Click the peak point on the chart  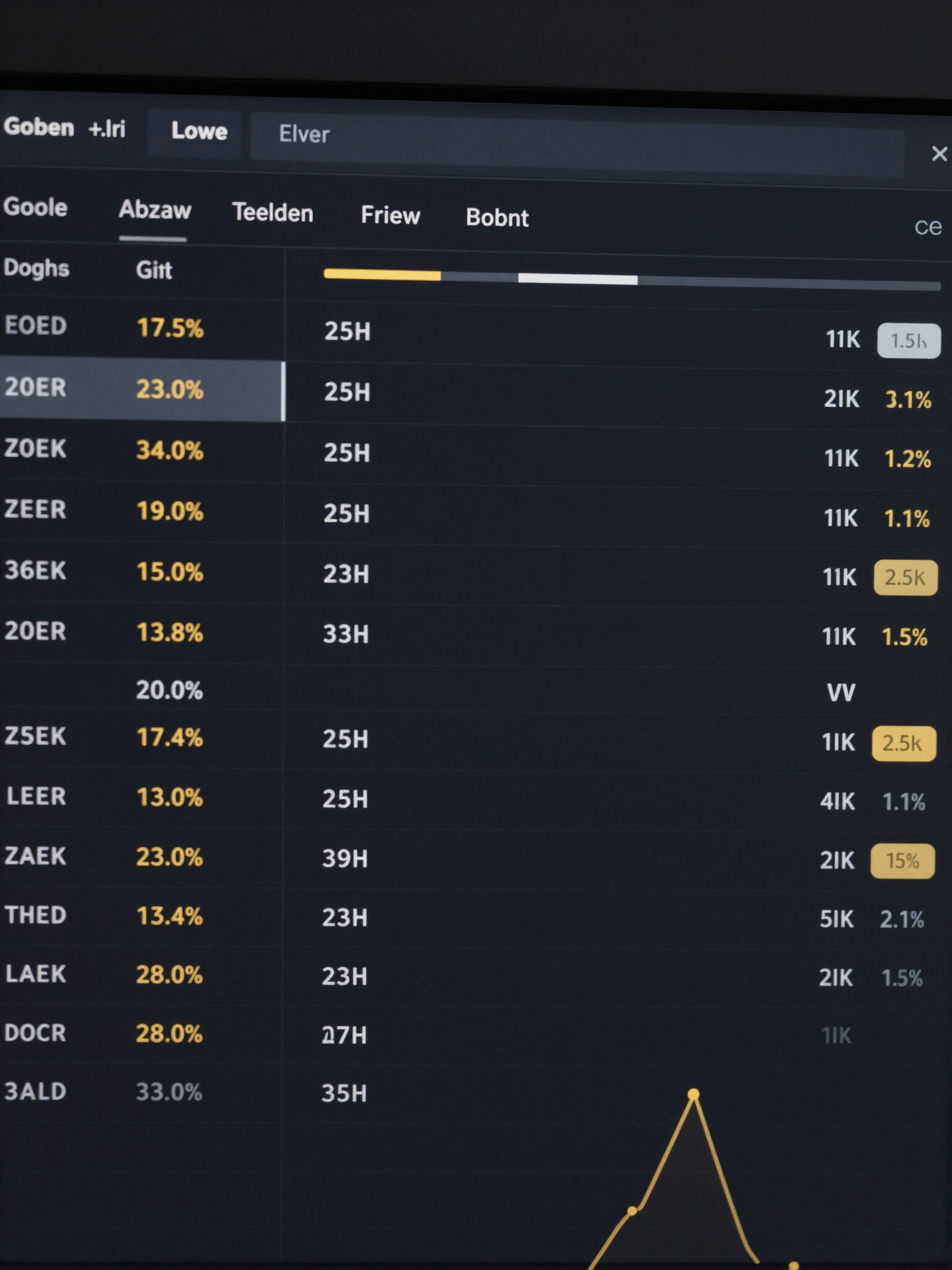click(694, 1095)
